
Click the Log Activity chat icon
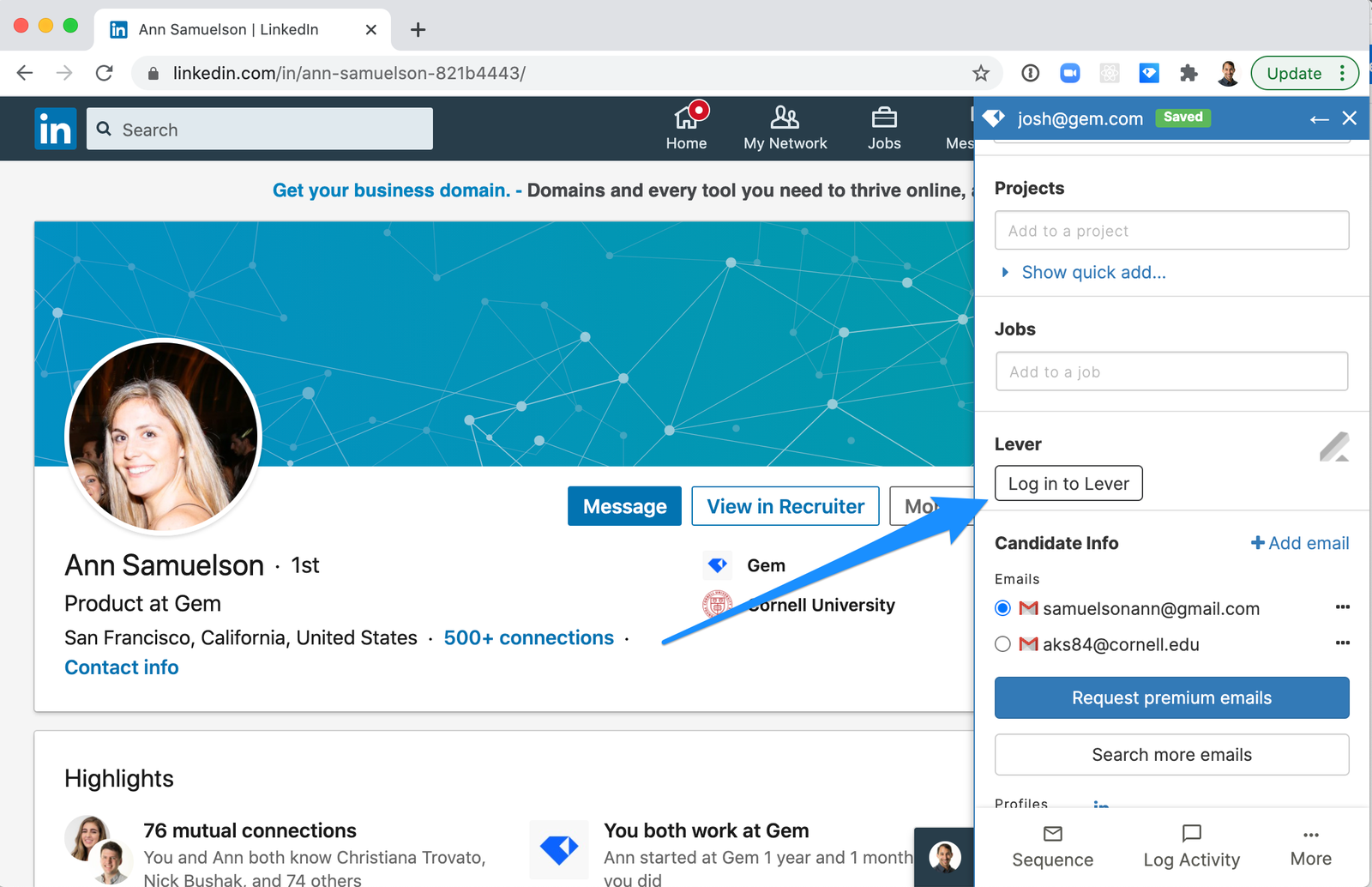point(1192,833)
